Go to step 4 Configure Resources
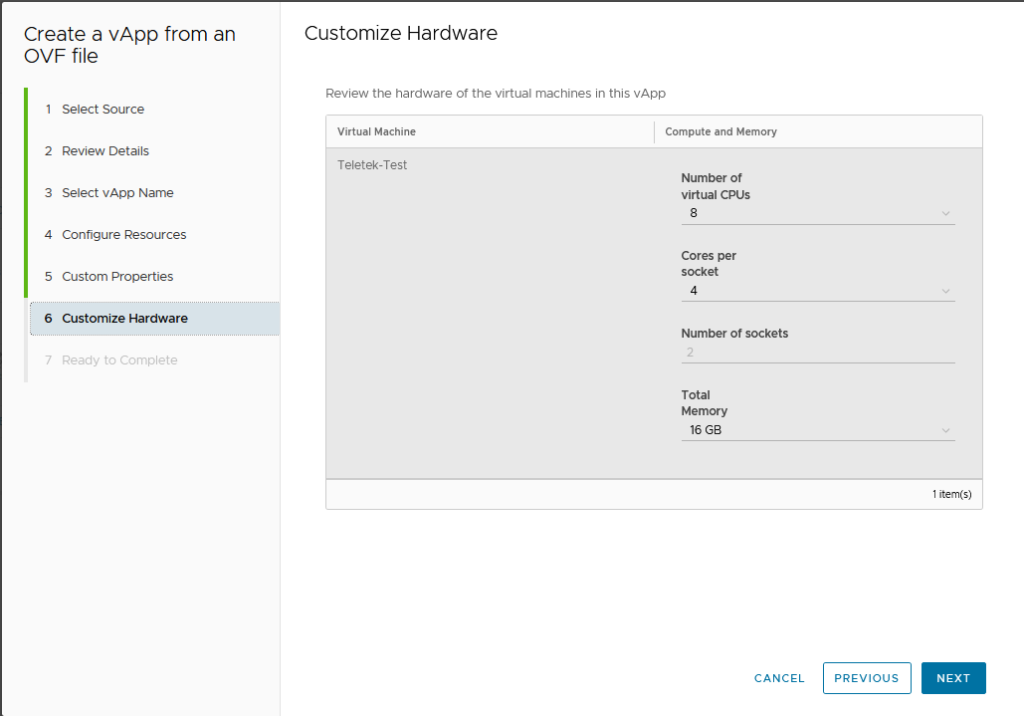Viewport: 1024px width, 716px height. [116, 235]
